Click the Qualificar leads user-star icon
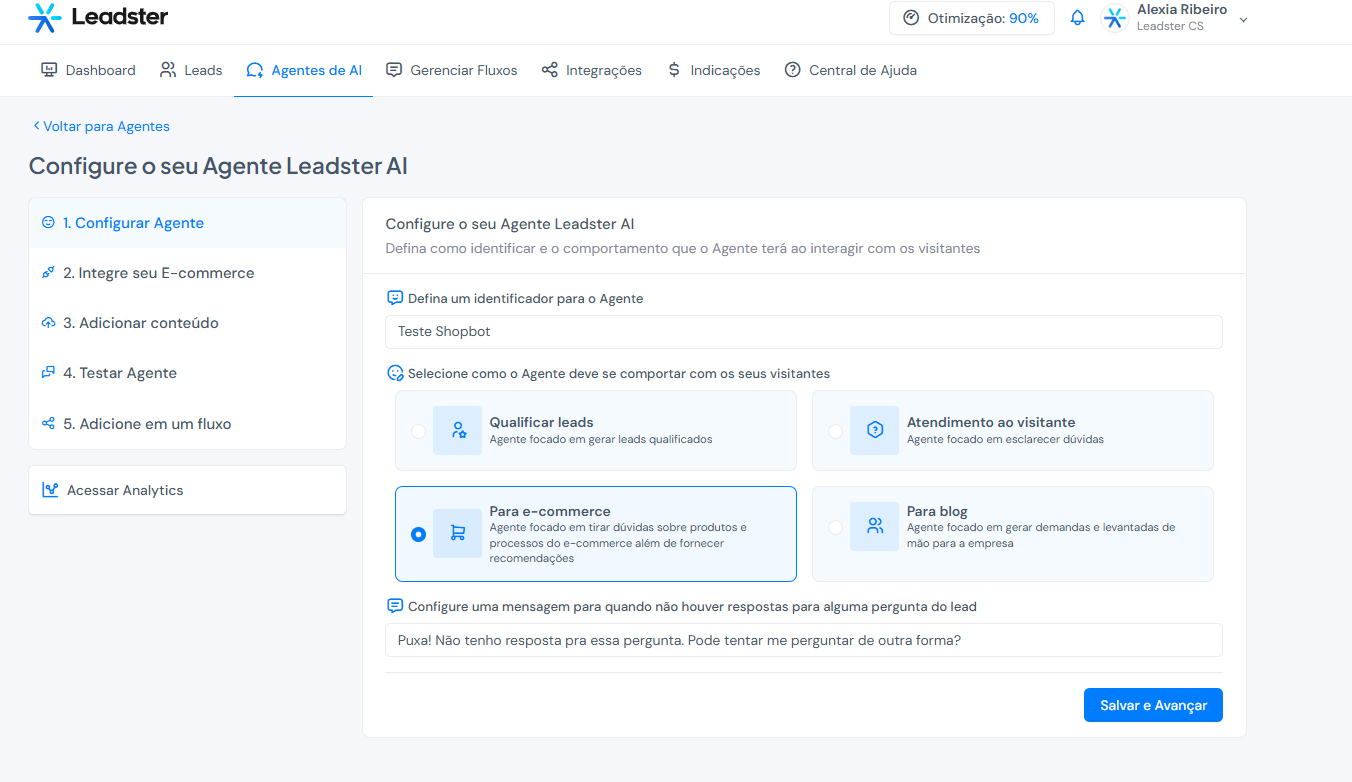Screen dimensions: 1352x782 point(458,430)
